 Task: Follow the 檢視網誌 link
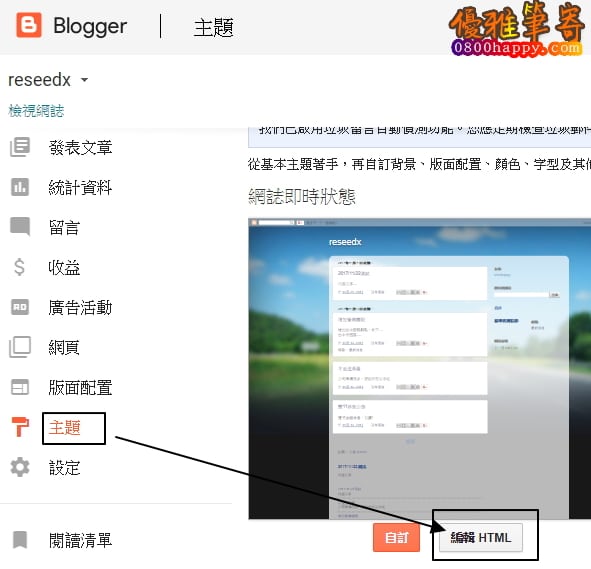point(36,111)
